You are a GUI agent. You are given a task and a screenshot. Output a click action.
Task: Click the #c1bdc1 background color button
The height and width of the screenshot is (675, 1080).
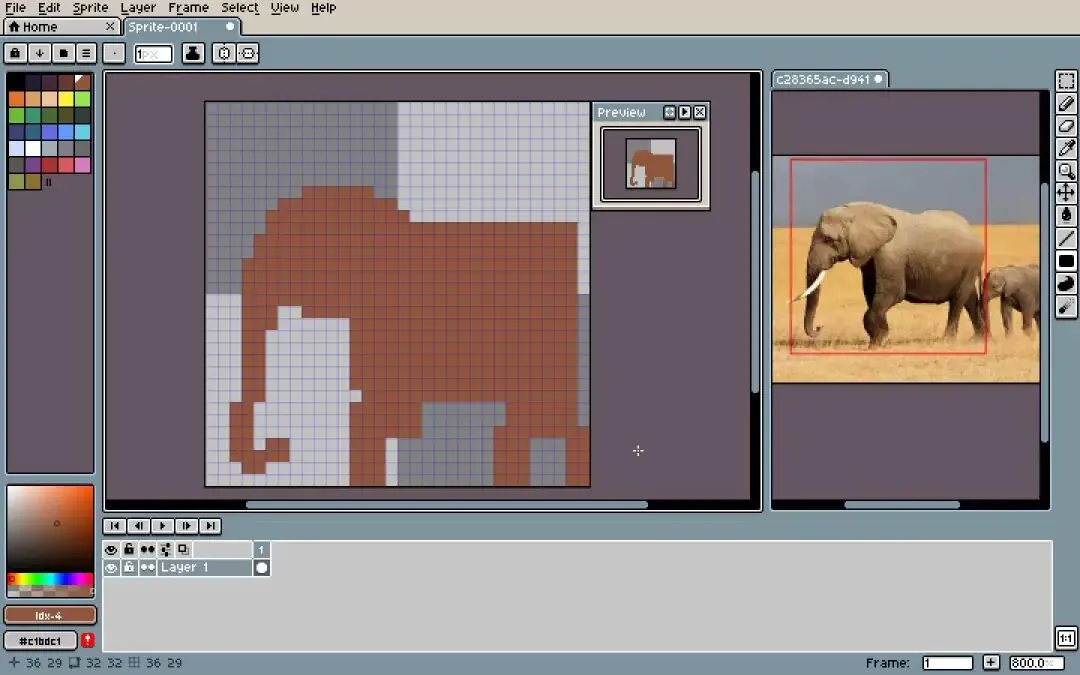(x=41, y=641)
